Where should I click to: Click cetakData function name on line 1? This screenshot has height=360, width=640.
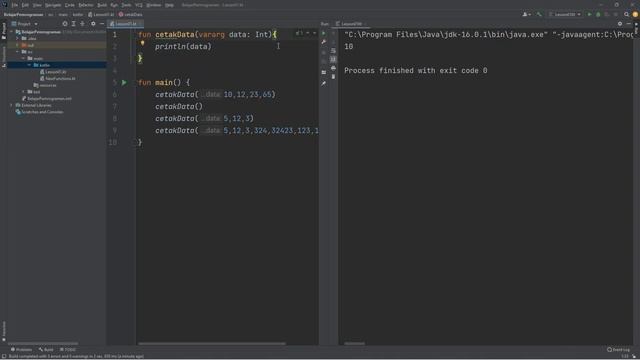click(174, 35)
